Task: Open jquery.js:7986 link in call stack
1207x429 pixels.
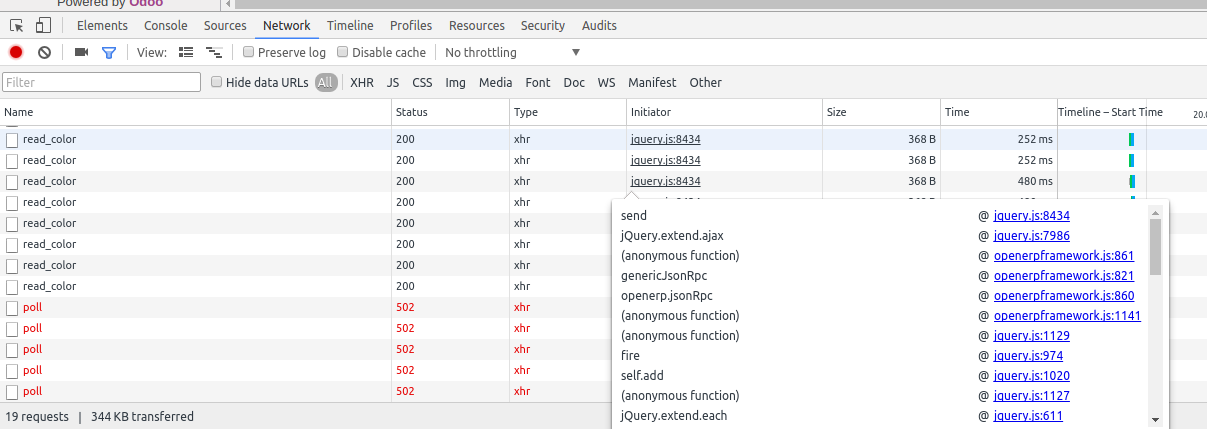Action: point(1031,235)
